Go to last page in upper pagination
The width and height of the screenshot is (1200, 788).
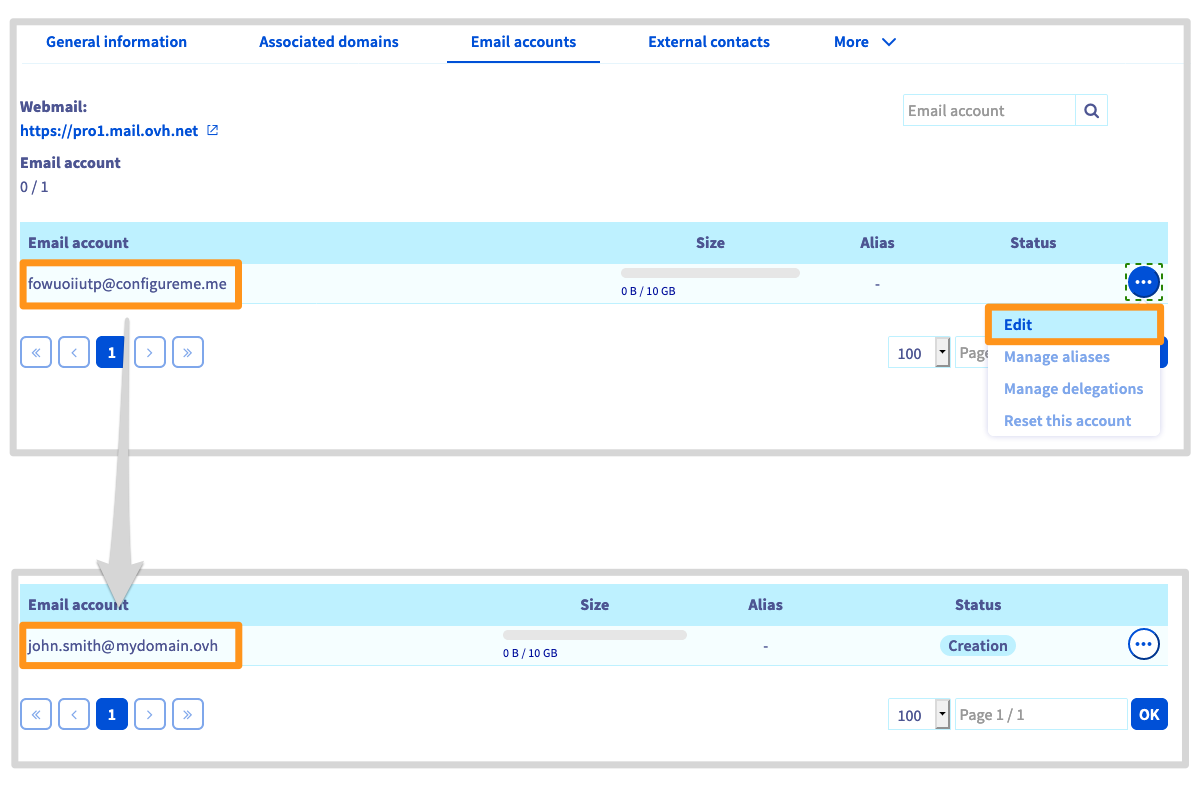click(188, 353)
